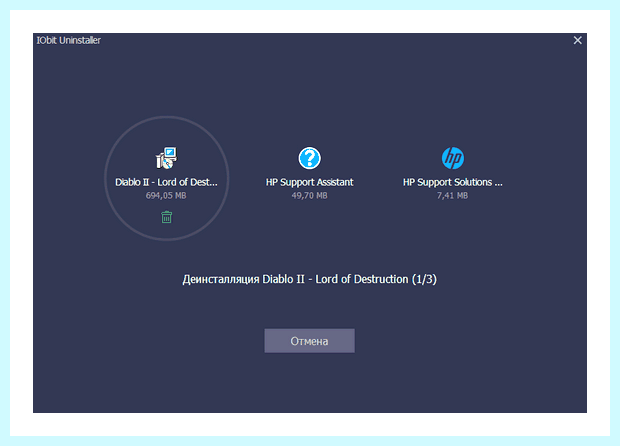
Task: Click the circular progress ring around Diablo II
Action: 166,117
